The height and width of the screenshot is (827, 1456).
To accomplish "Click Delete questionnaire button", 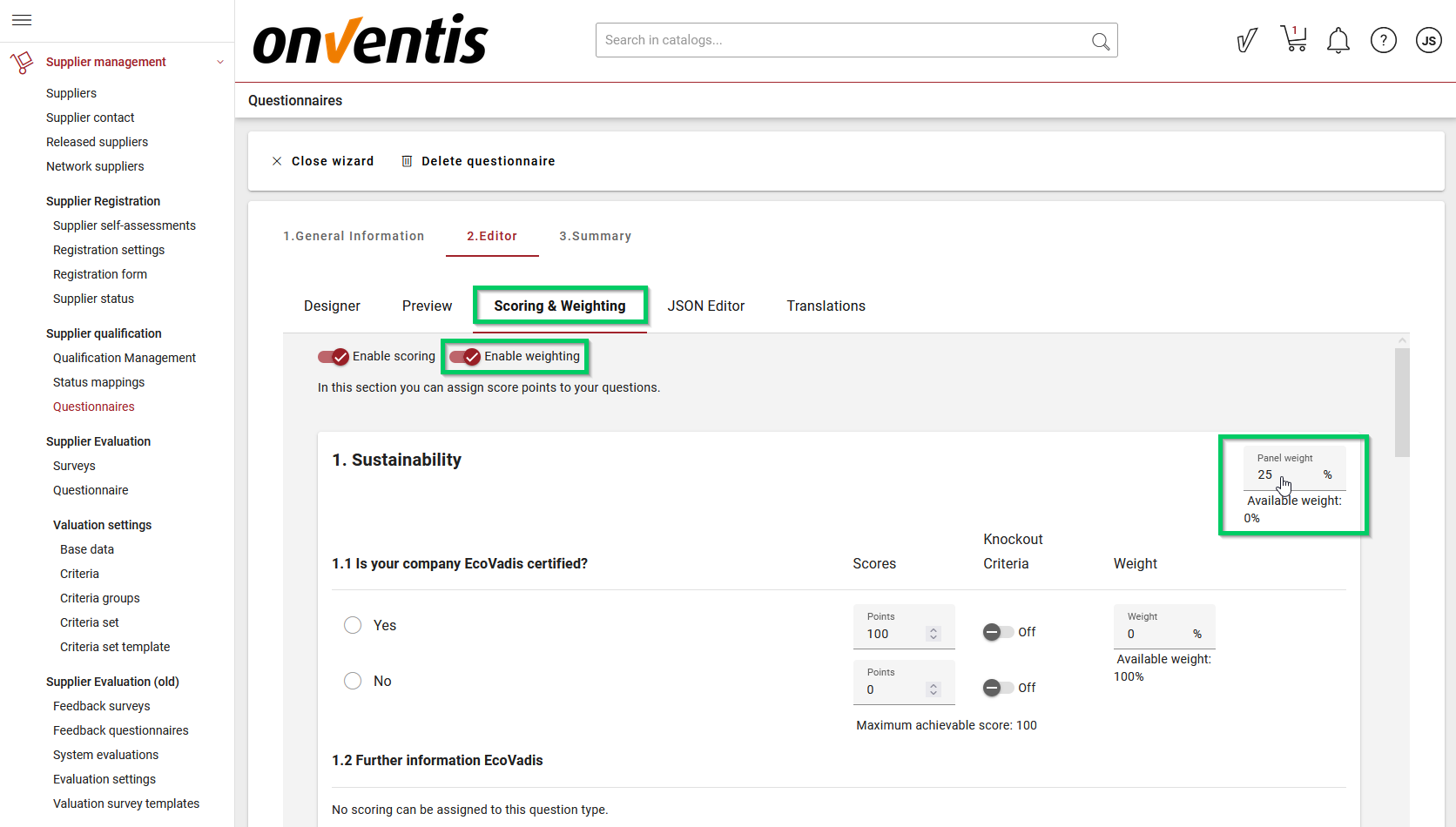I will tap(478, 161).
